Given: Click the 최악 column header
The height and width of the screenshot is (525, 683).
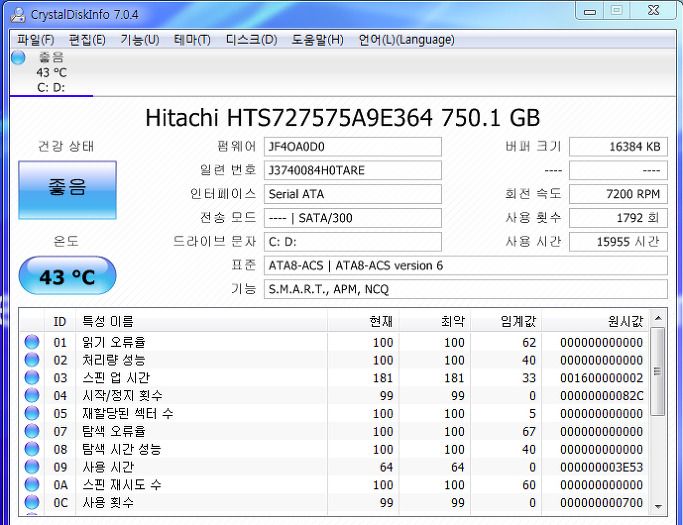Looking at the screenshot, I should click(x=435, y=322).
